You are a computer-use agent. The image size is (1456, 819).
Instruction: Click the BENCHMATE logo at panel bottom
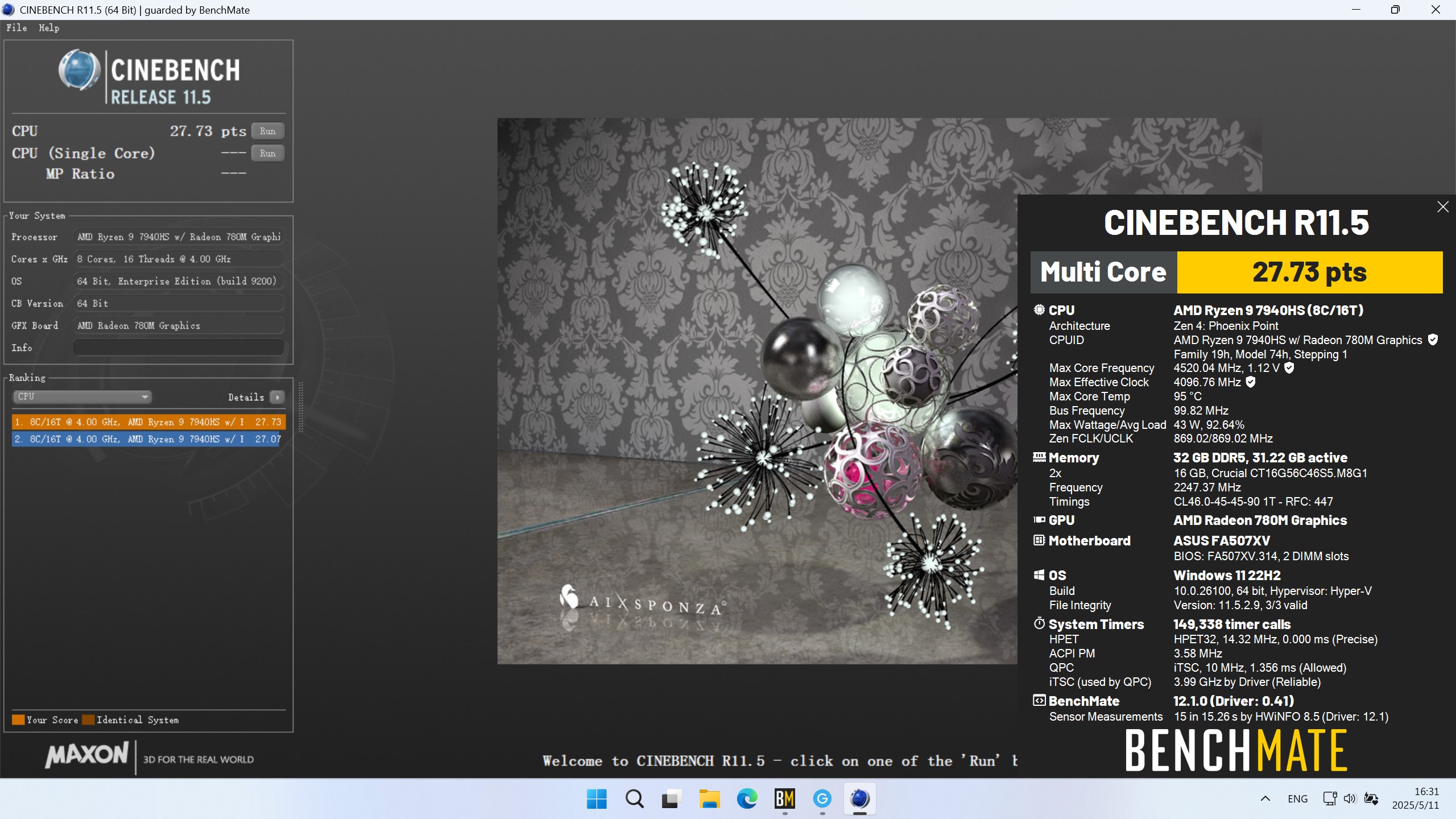pyautogui.click(x=1236, y=751)
